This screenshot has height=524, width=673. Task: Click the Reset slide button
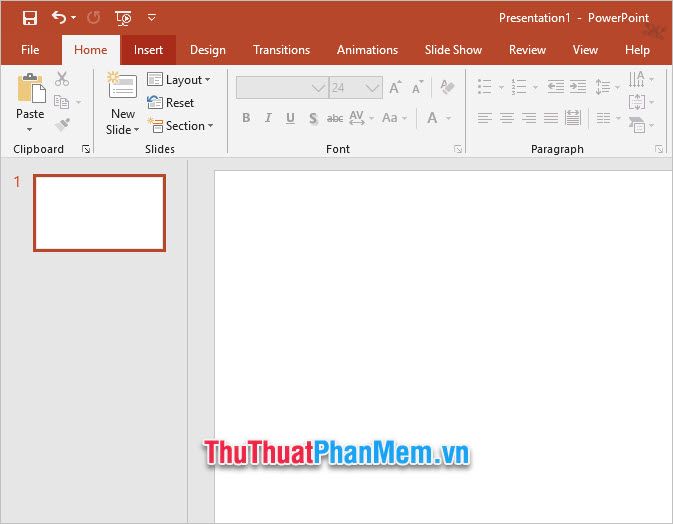click(171, 103)
